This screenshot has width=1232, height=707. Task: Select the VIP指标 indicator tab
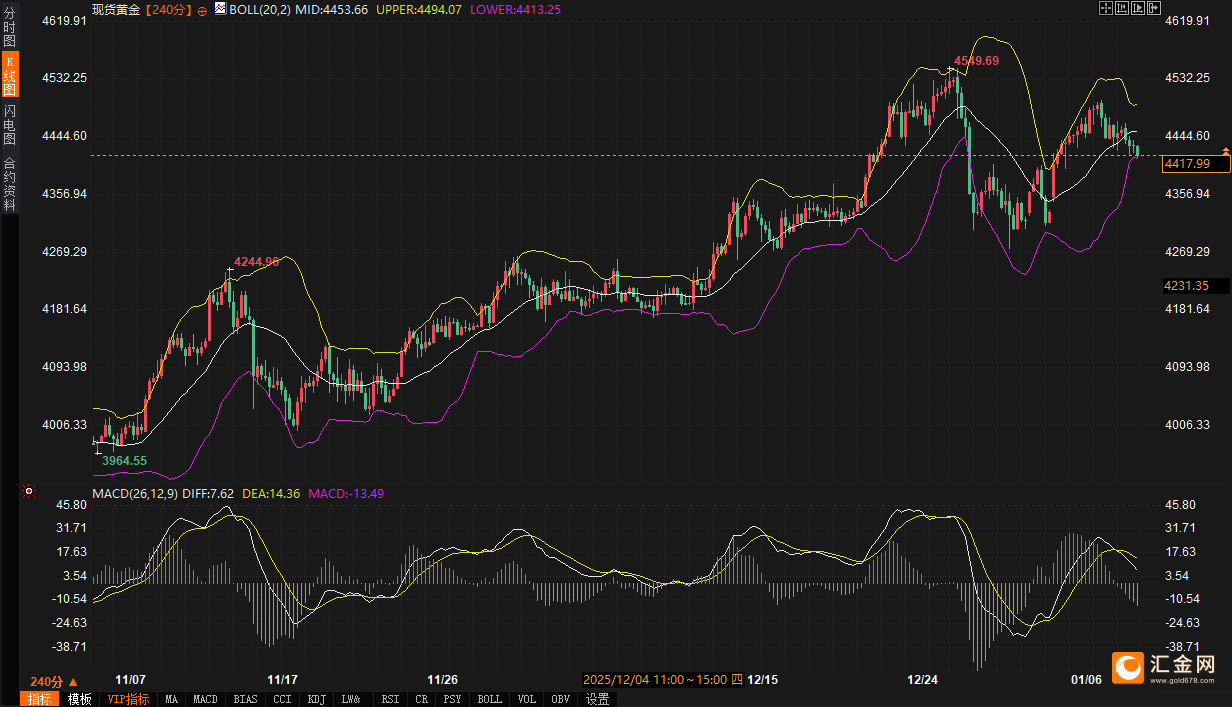coord(129,699)
